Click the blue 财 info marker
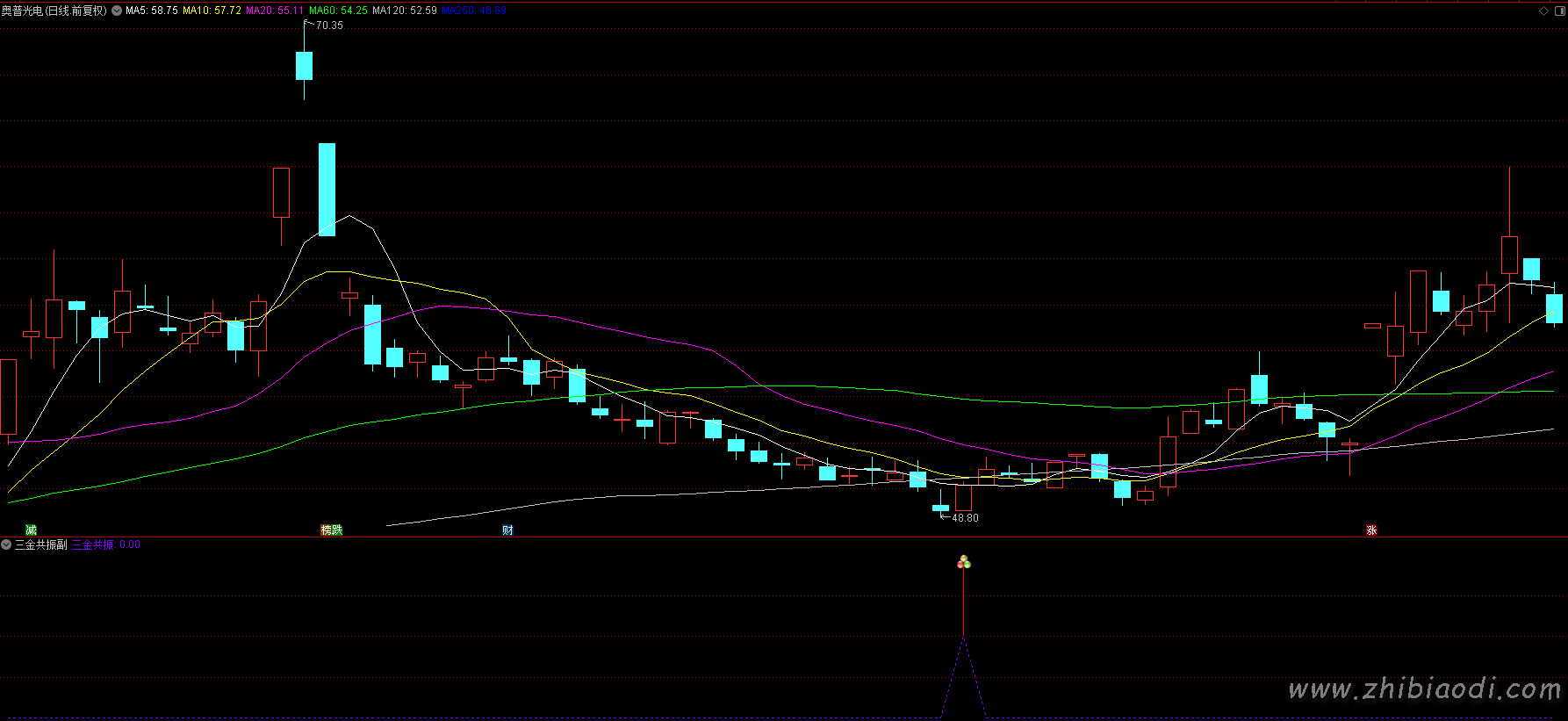The width and height of the screenshot is (1568, 721). [x=507, y=530]
